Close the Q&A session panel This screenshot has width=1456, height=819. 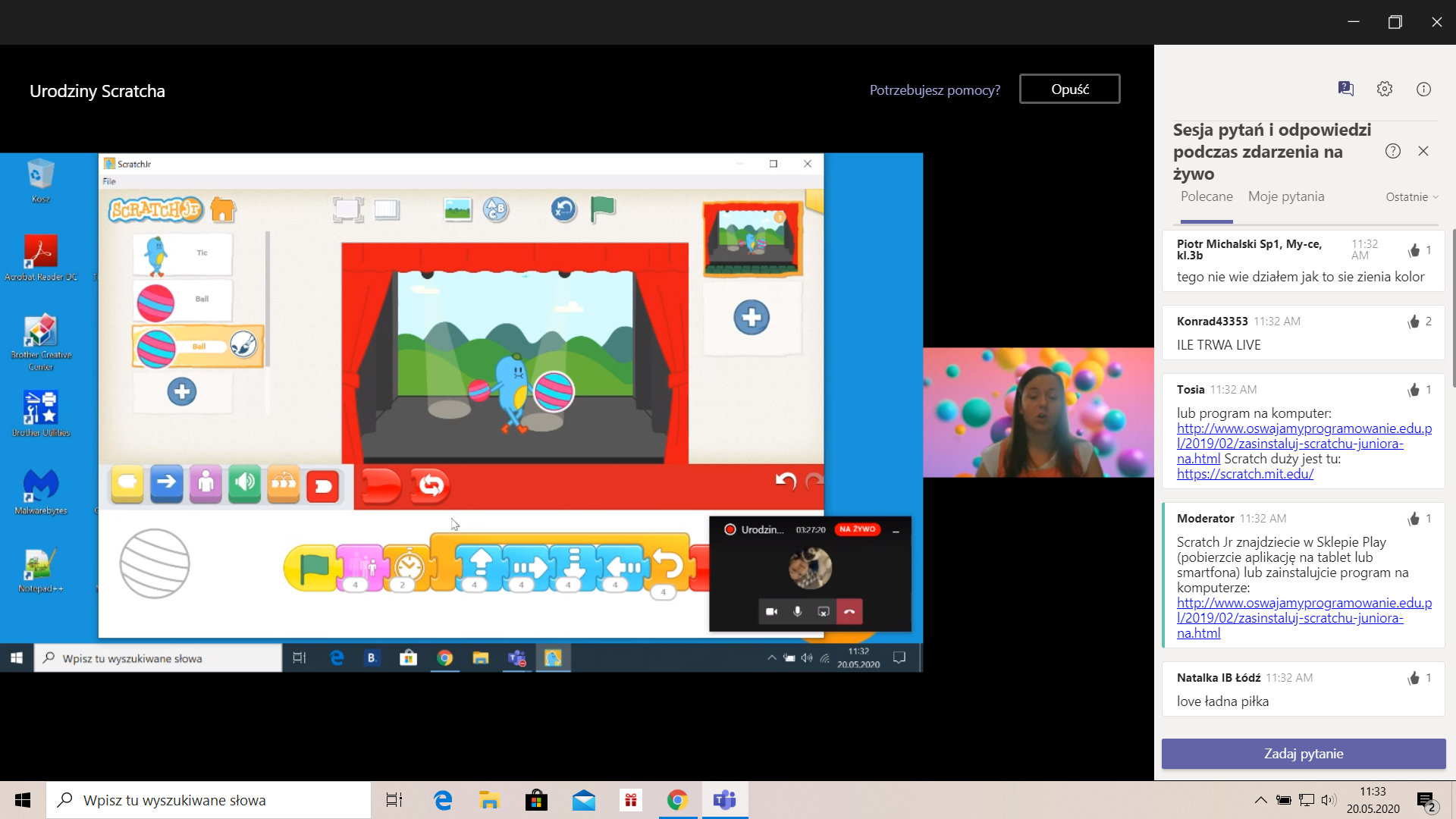(1423, 151)
